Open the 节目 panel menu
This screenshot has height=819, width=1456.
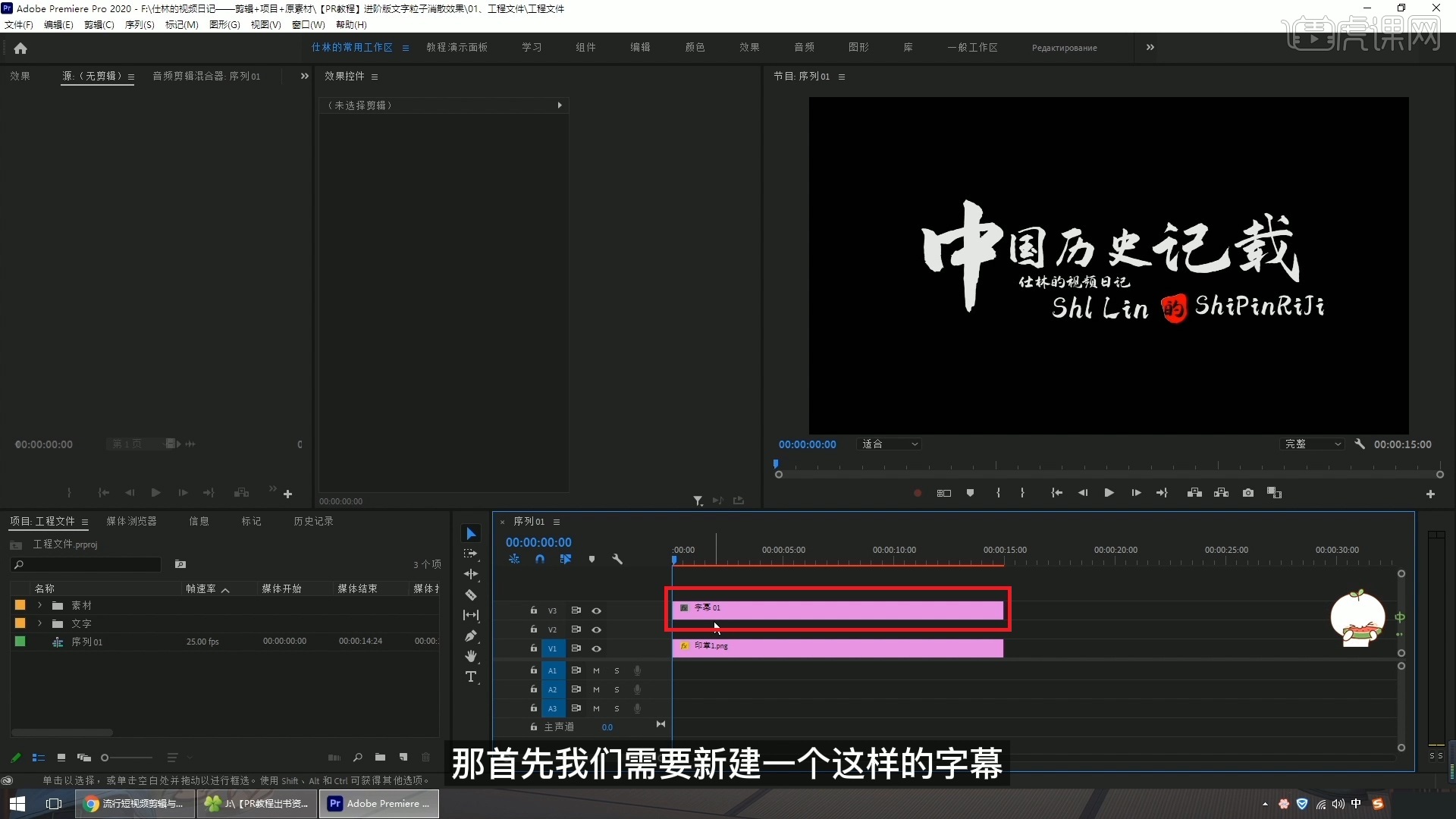[x=842, y=77]
